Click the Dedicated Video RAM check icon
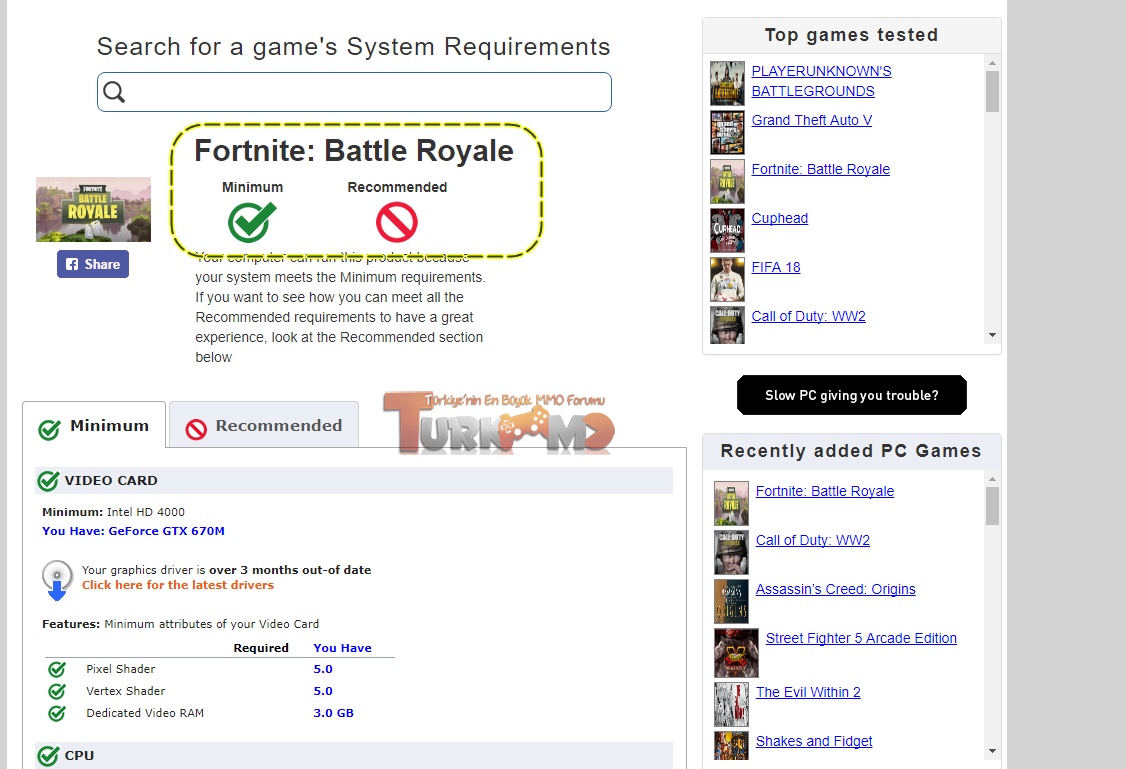 [57, 714]
